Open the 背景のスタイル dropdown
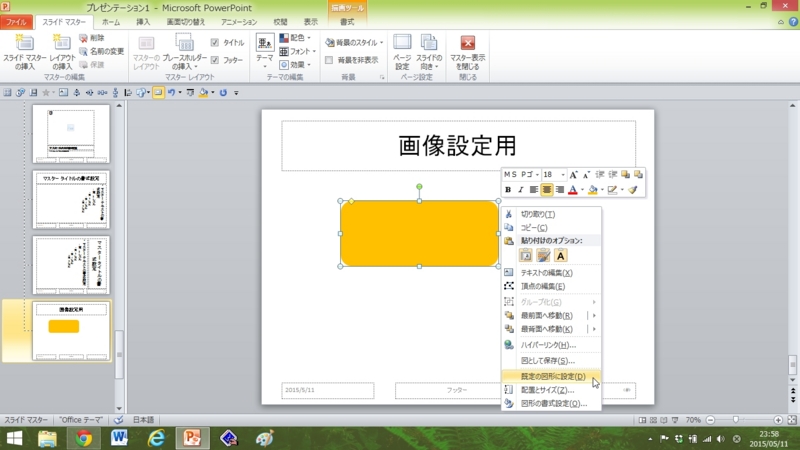Viewport: 800px width, 450px height. (x=354, y=42)
